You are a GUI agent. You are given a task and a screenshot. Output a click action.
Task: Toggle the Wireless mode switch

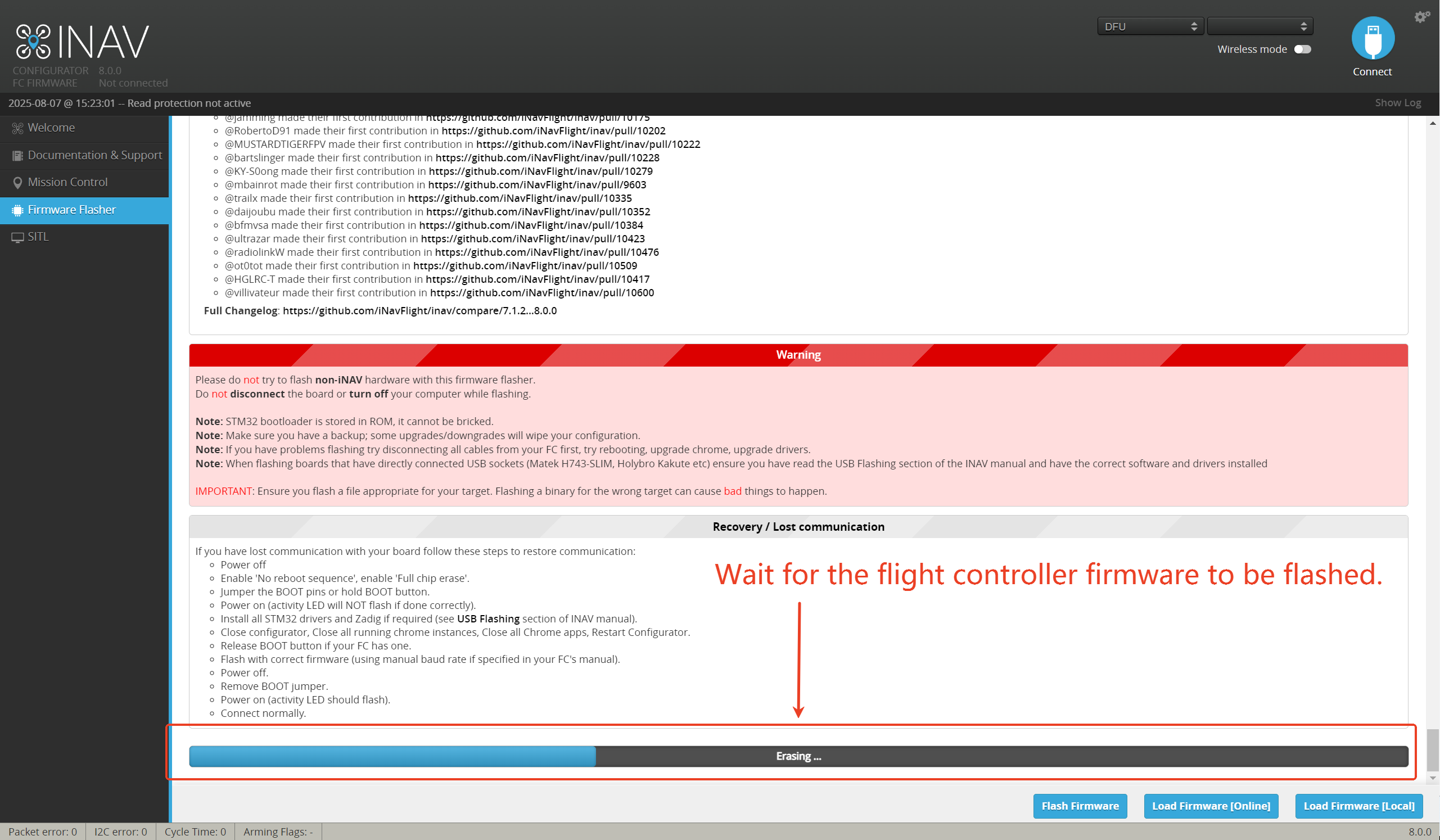[1303, 49]
